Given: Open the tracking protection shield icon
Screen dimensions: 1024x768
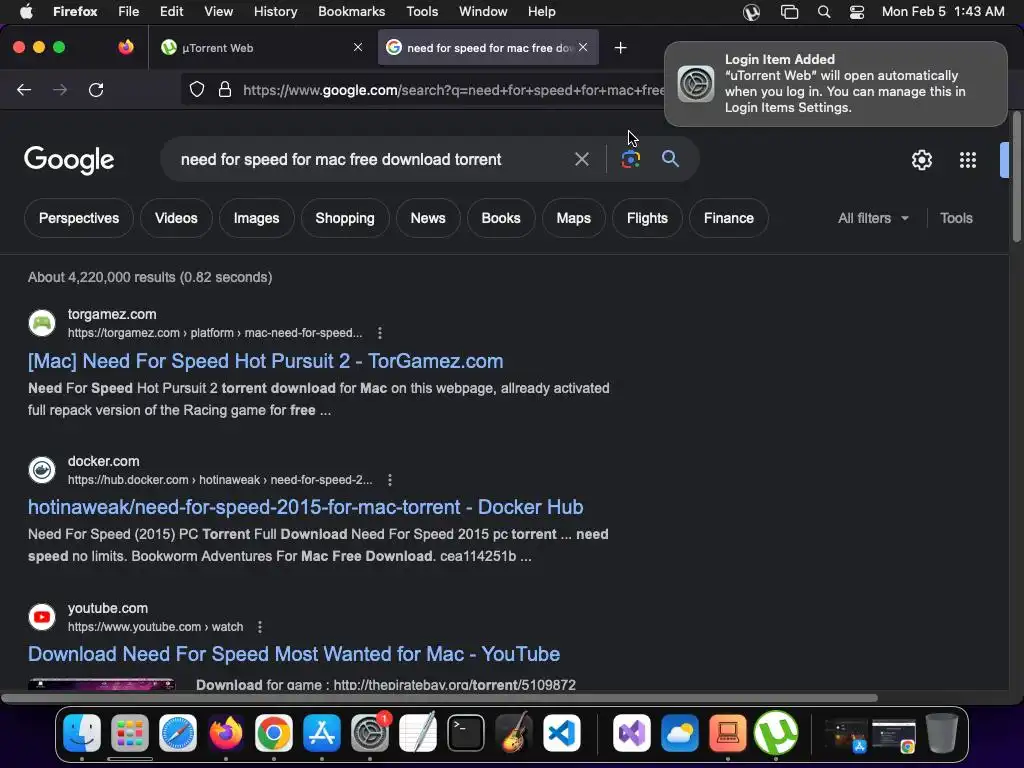Looking at the screenshot, I should 197,89.
